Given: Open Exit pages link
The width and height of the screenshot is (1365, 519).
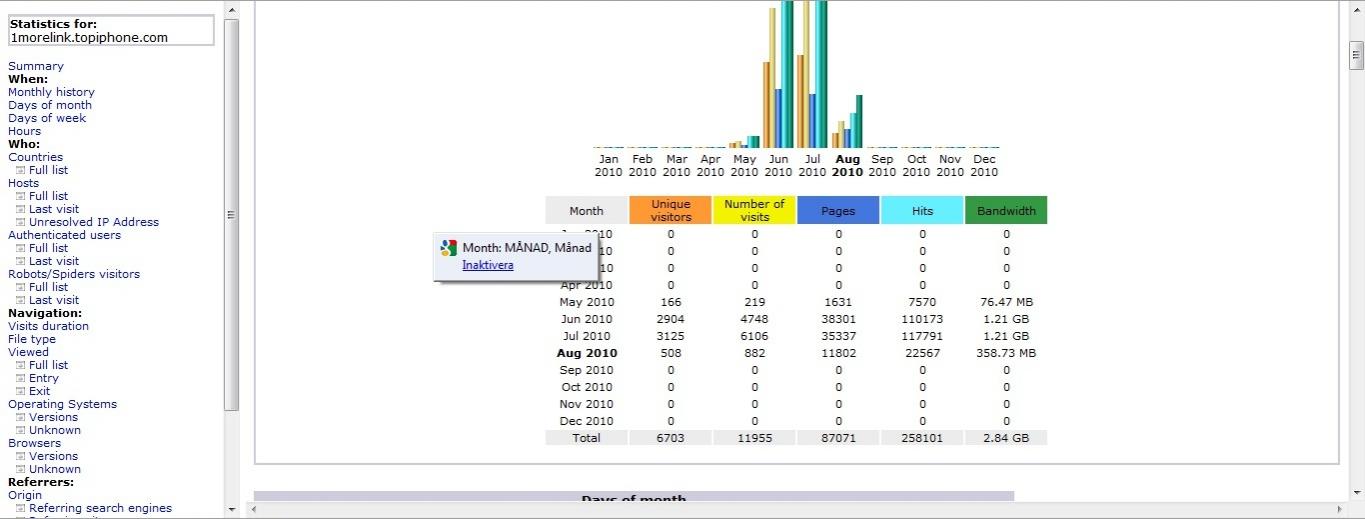Looking at the screenshot, I should 39,391.
